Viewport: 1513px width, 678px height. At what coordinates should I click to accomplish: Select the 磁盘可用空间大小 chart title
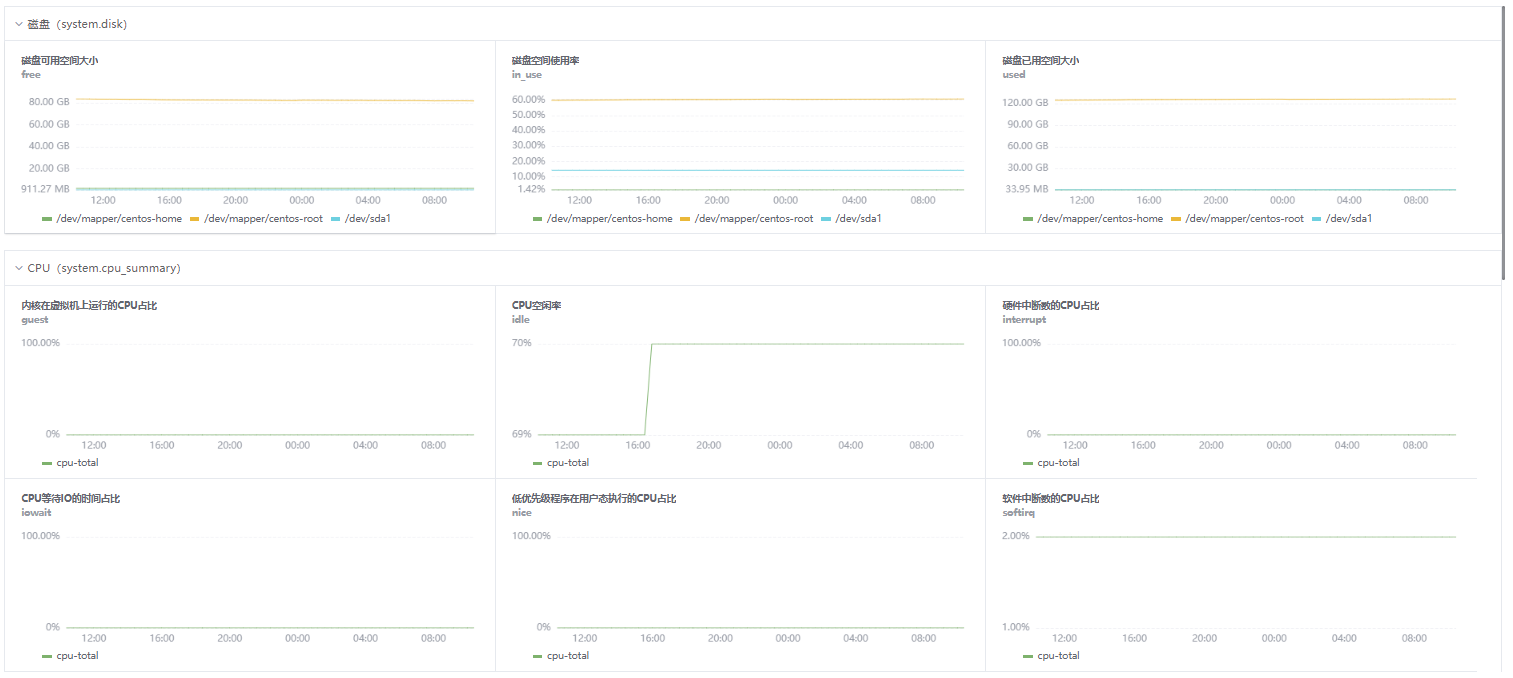click(60, 60)
